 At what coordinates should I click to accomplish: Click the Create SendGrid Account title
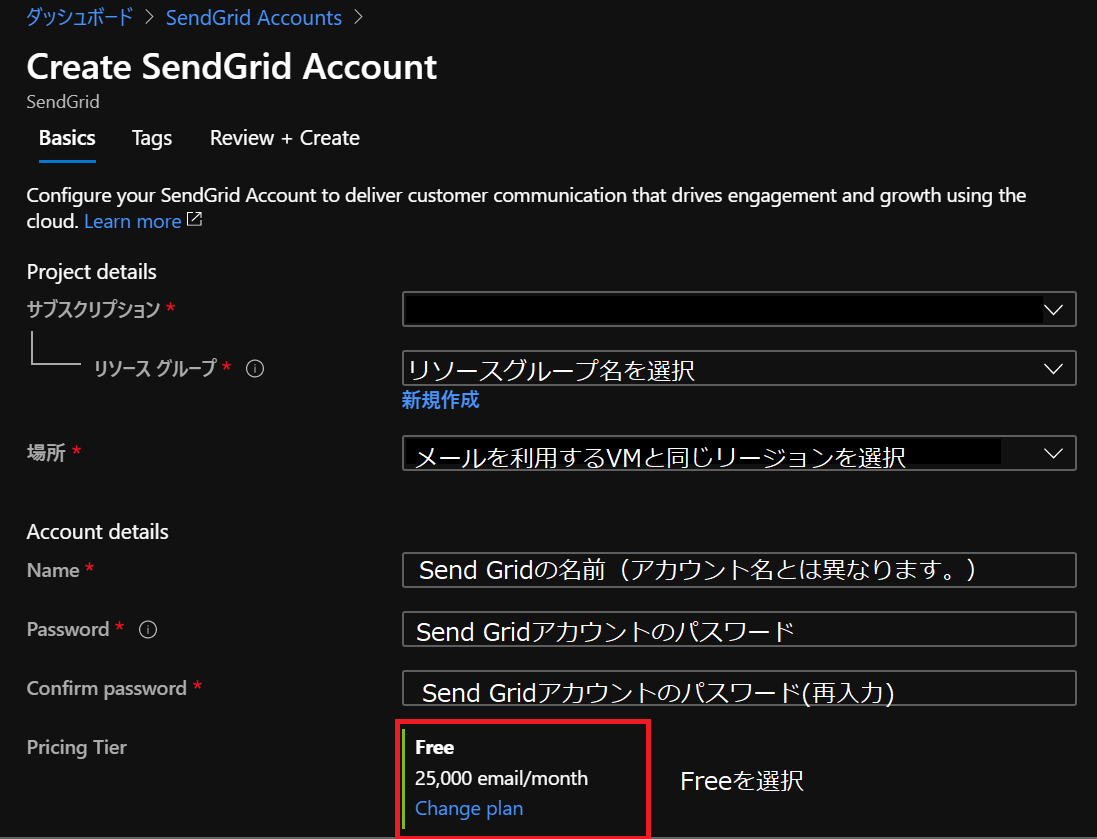pos(232,67)
